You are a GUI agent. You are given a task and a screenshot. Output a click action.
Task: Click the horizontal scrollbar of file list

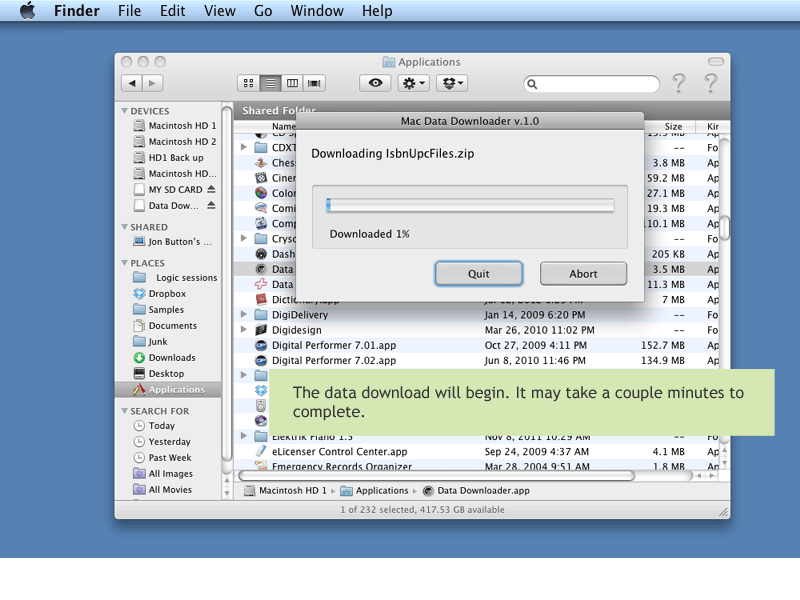point(436,476)
